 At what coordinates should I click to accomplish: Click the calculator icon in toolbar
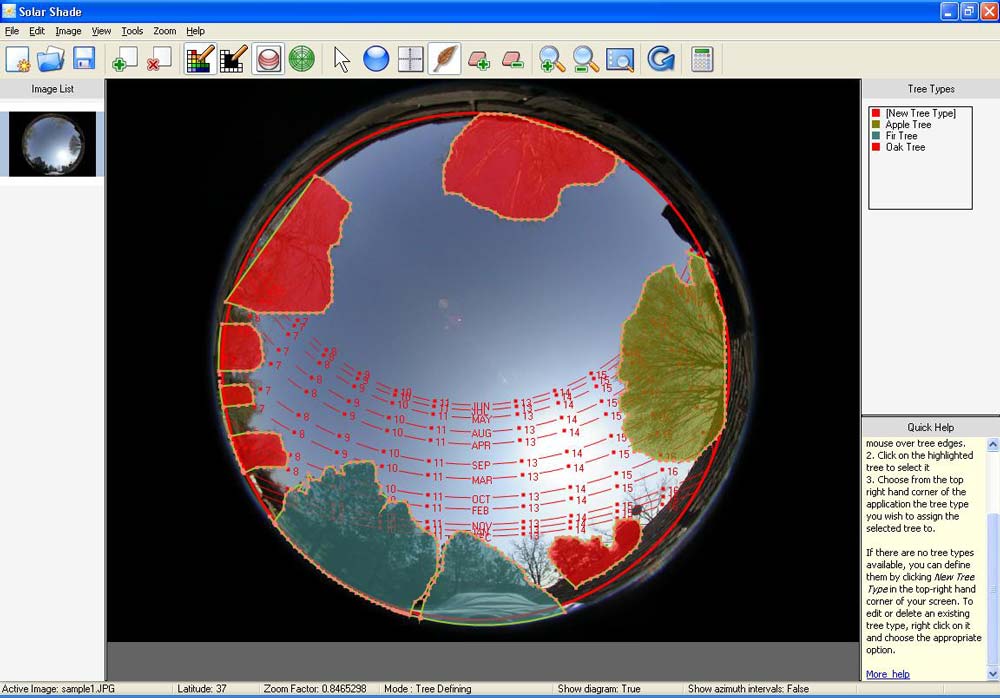pyautogui.click(x=702, y=60)
